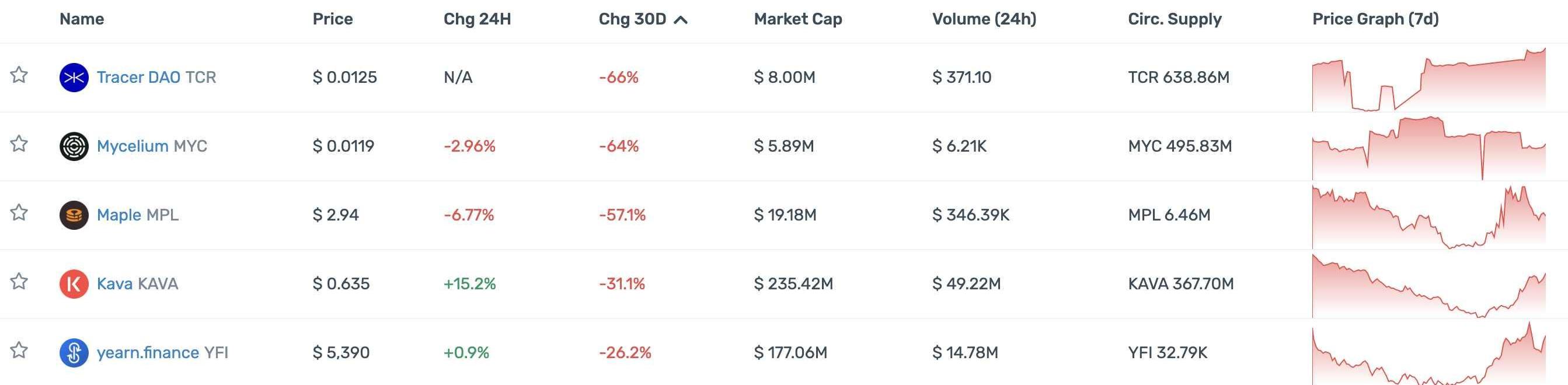Click the Chg 30D sort arrow
1568x385 pixels.
coord(681,20)
